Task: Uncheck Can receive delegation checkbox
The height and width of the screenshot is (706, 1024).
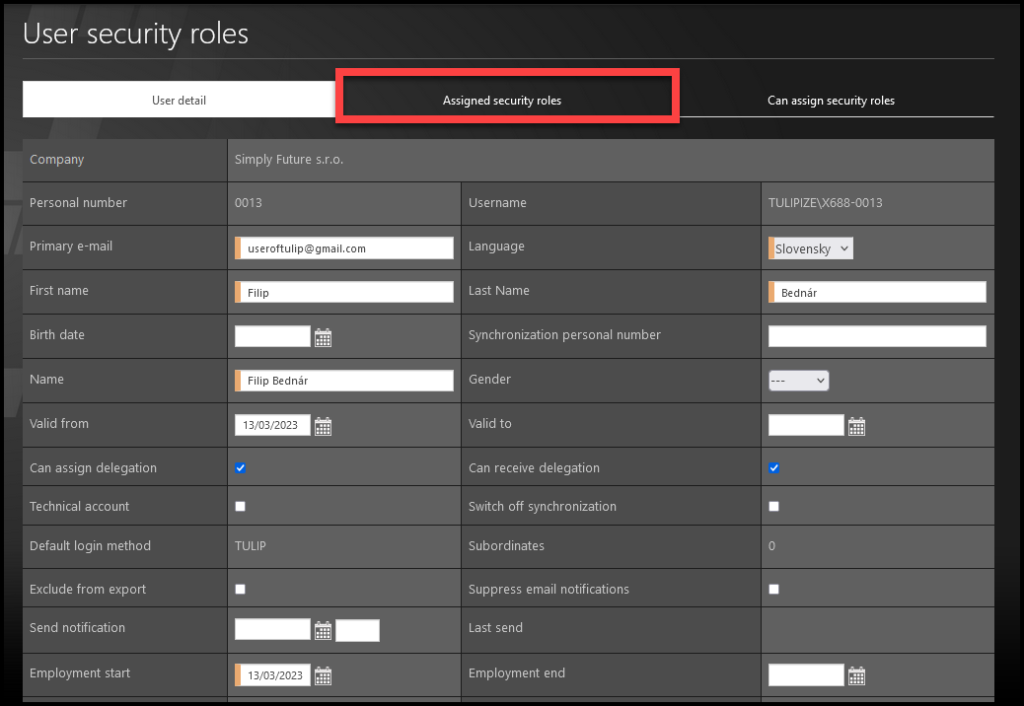Action: [x=774, y=468]
